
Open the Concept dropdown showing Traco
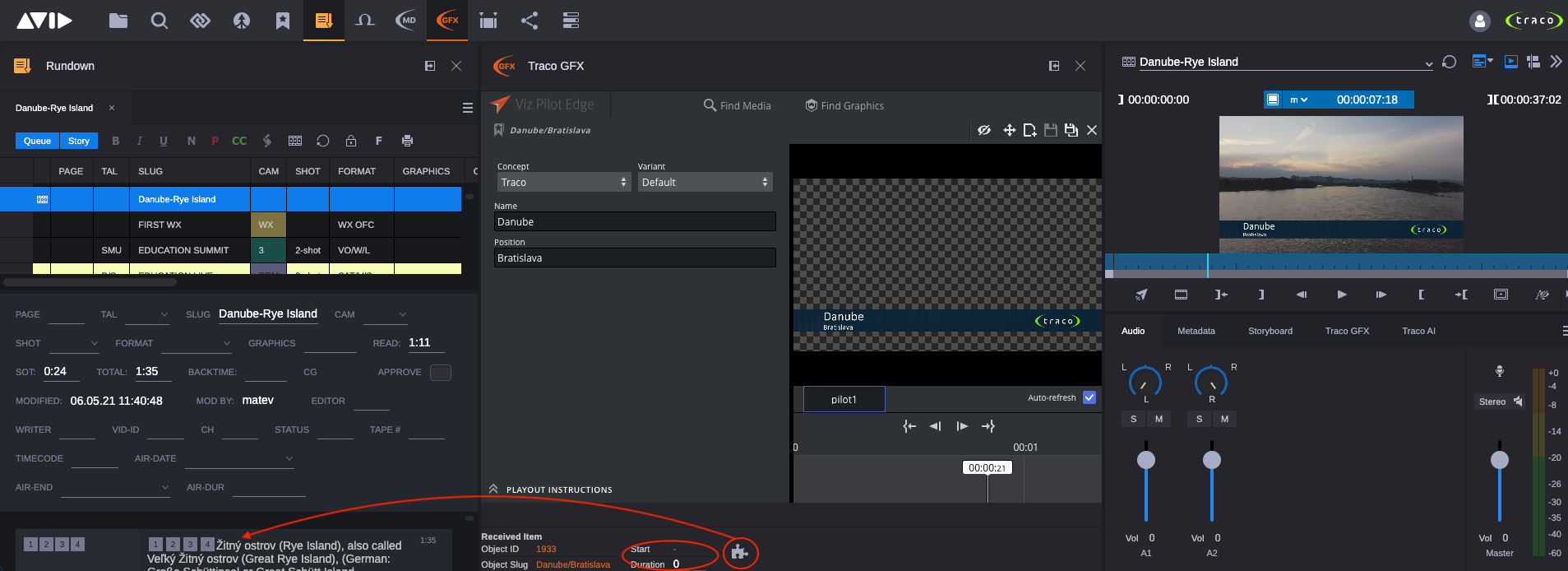[562, 182]
